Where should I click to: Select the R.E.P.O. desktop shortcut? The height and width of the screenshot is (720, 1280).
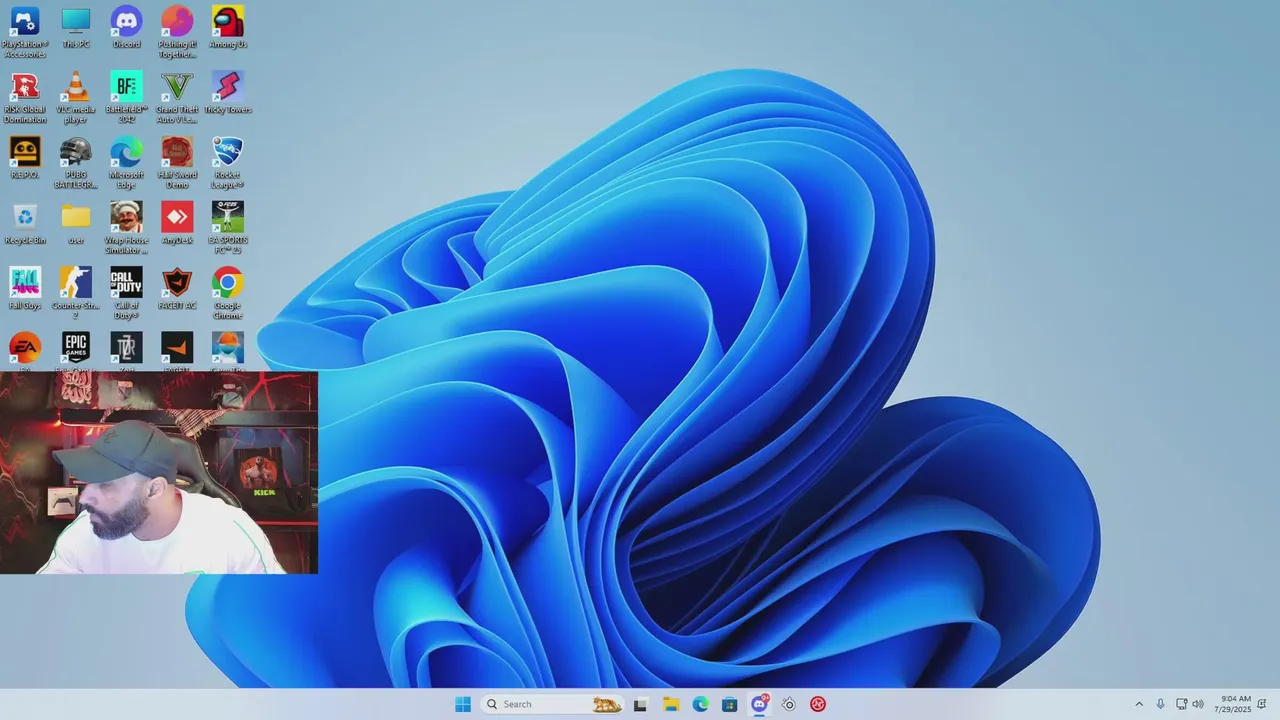click(x=25, y=158)
